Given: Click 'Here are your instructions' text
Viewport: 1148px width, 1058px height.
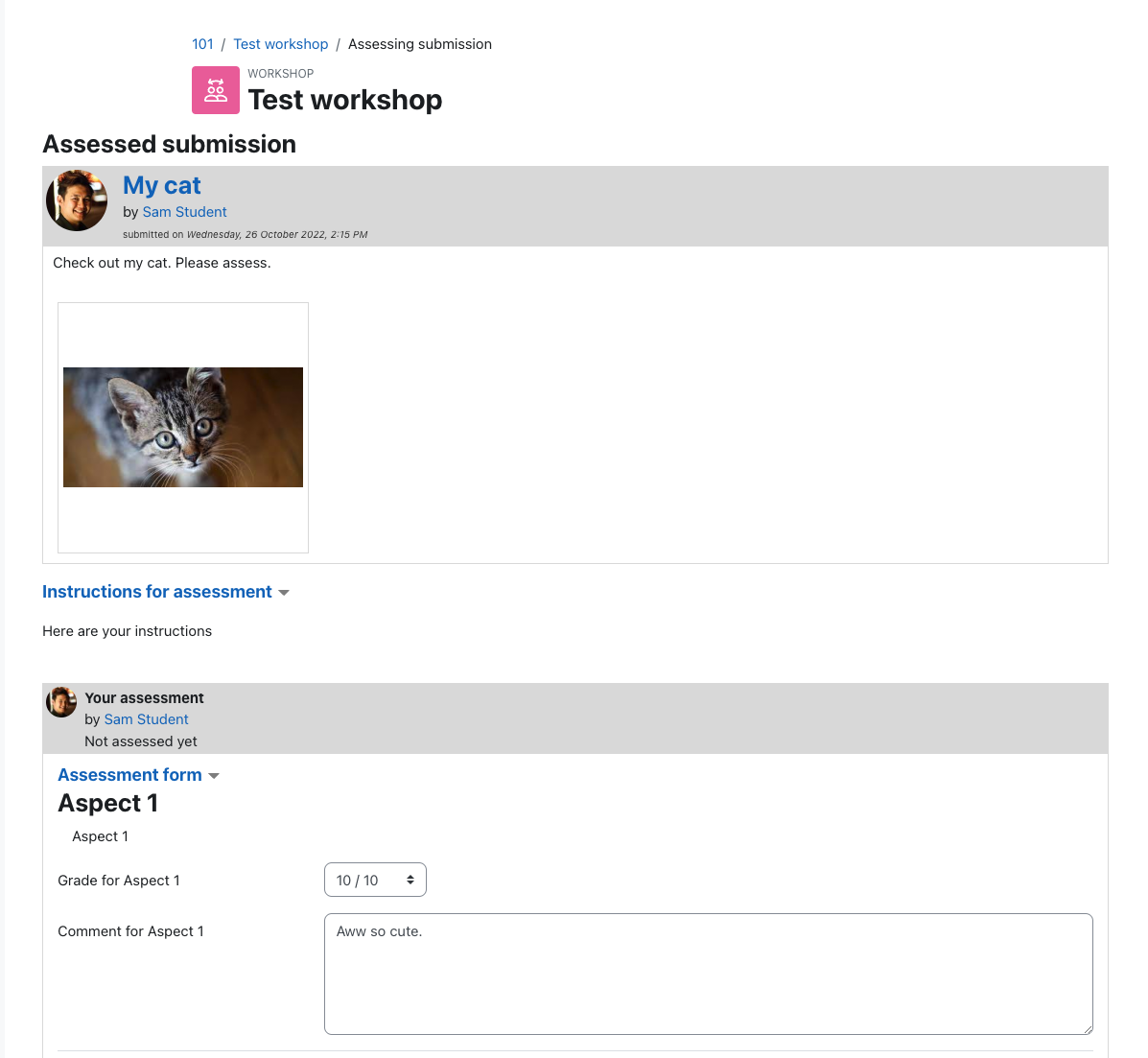Looking at the screenshot, I should 128,631.
